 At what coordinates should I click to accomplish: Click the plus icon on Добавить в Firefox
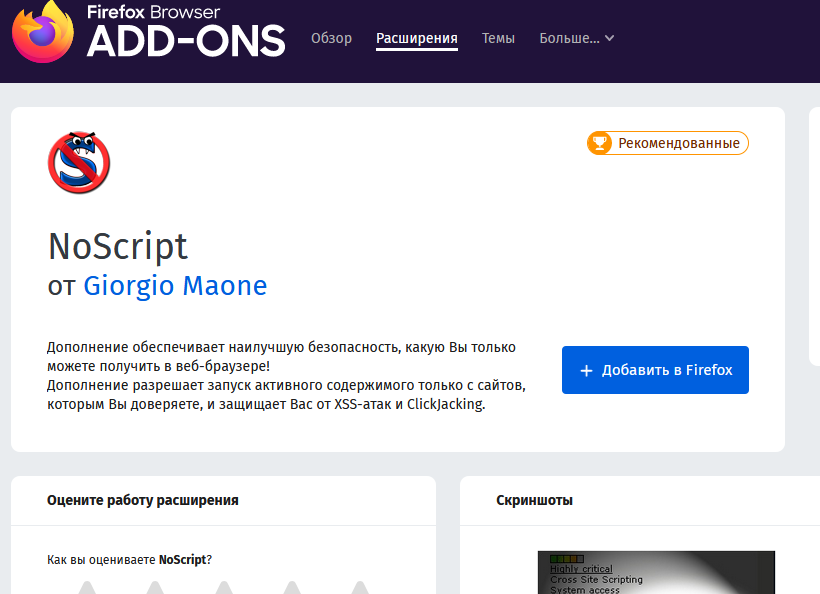(x=586, y=371)
